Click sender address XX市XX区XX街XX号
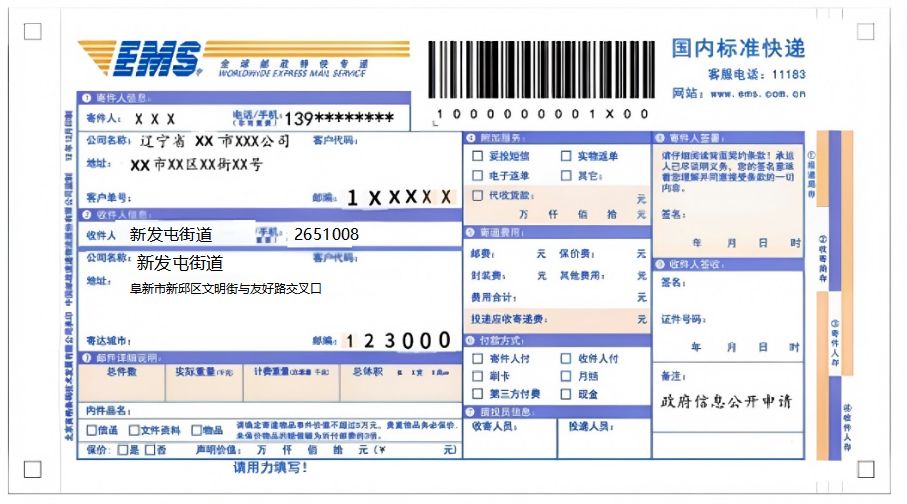907x504 pixels. 197,165
